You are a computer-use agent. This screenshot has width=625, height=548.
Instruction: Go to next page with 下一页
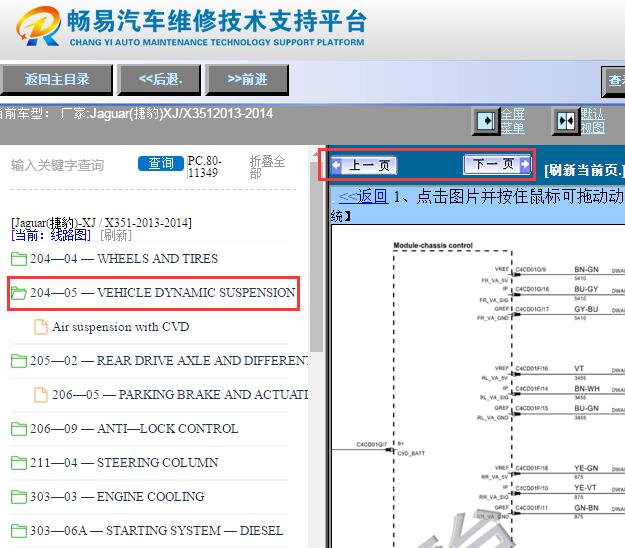pyautogui.click(x=497, y=164)
